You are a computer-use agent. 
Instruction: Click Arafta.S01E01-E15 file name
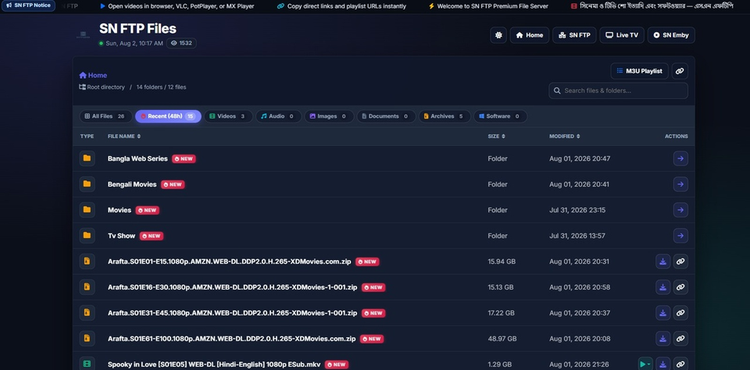click(230, 261)
